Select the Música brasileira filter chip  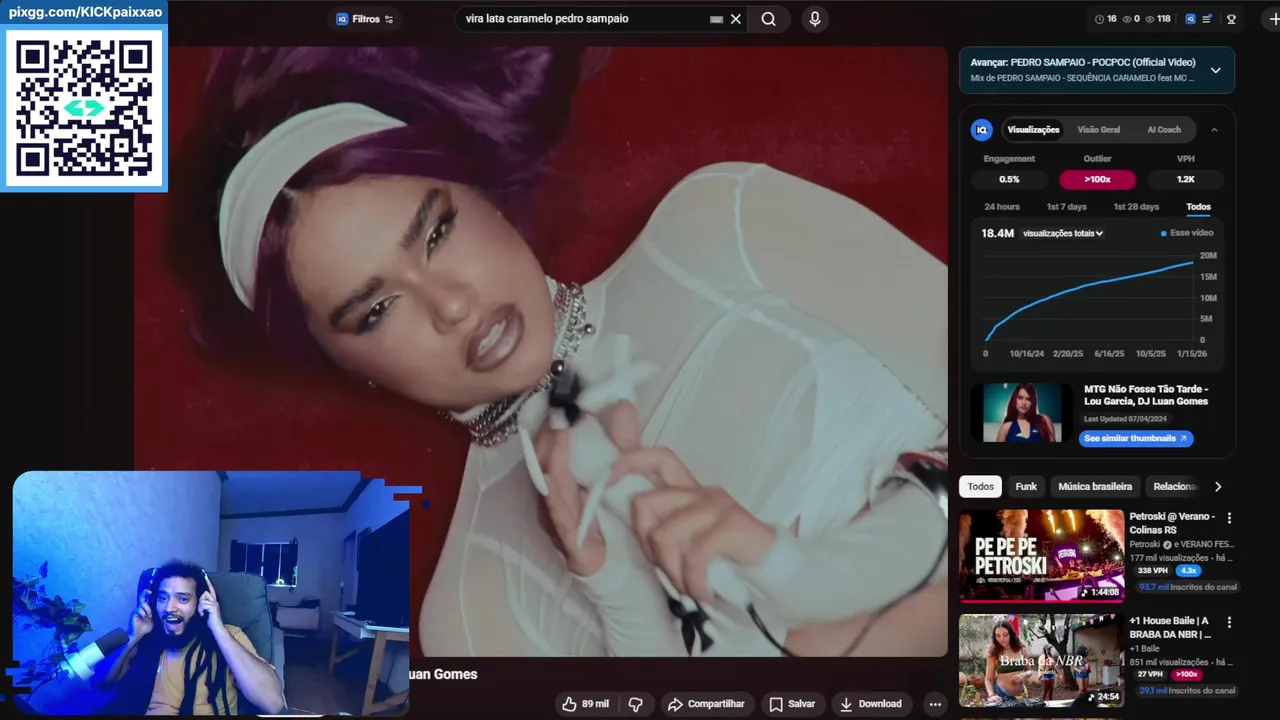coord(1095,486)
